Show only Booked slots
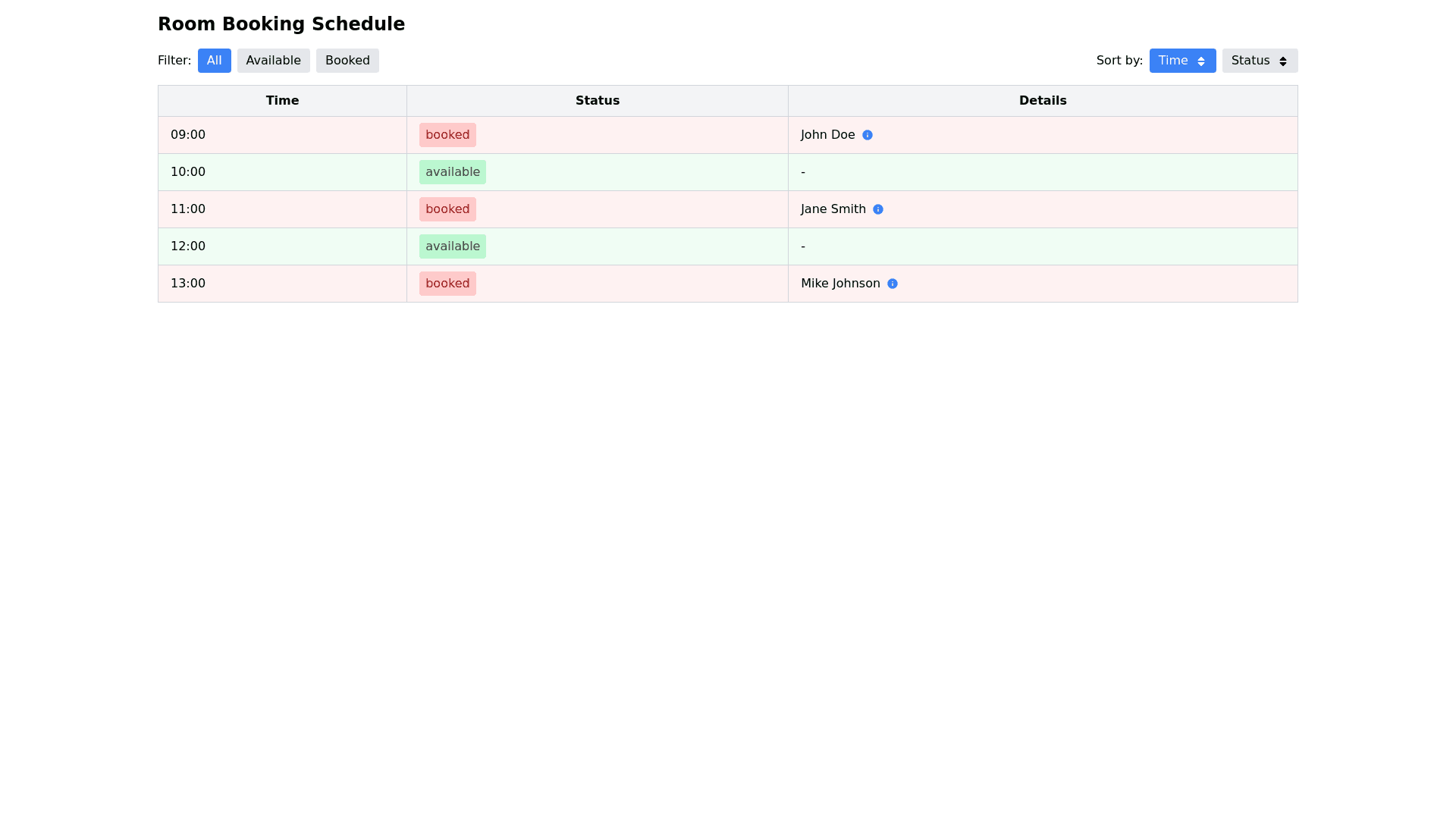Image resolution: width=1456 pixels, height=819 pixels. (347, 61)
